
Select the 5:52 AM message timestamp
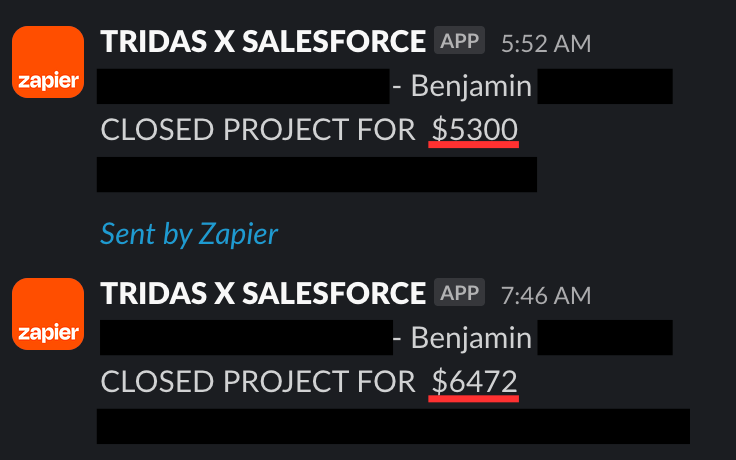546,44
